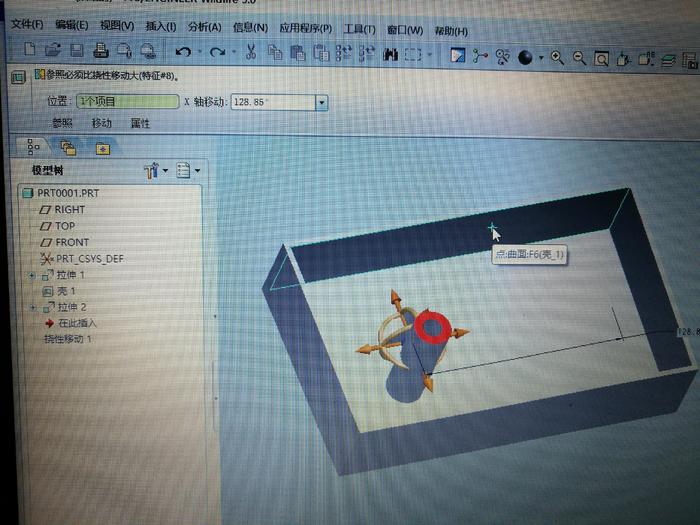This screenshot has height=525, width=700.
Task: Click the Cut scissors icon
Action: (251, 52)
